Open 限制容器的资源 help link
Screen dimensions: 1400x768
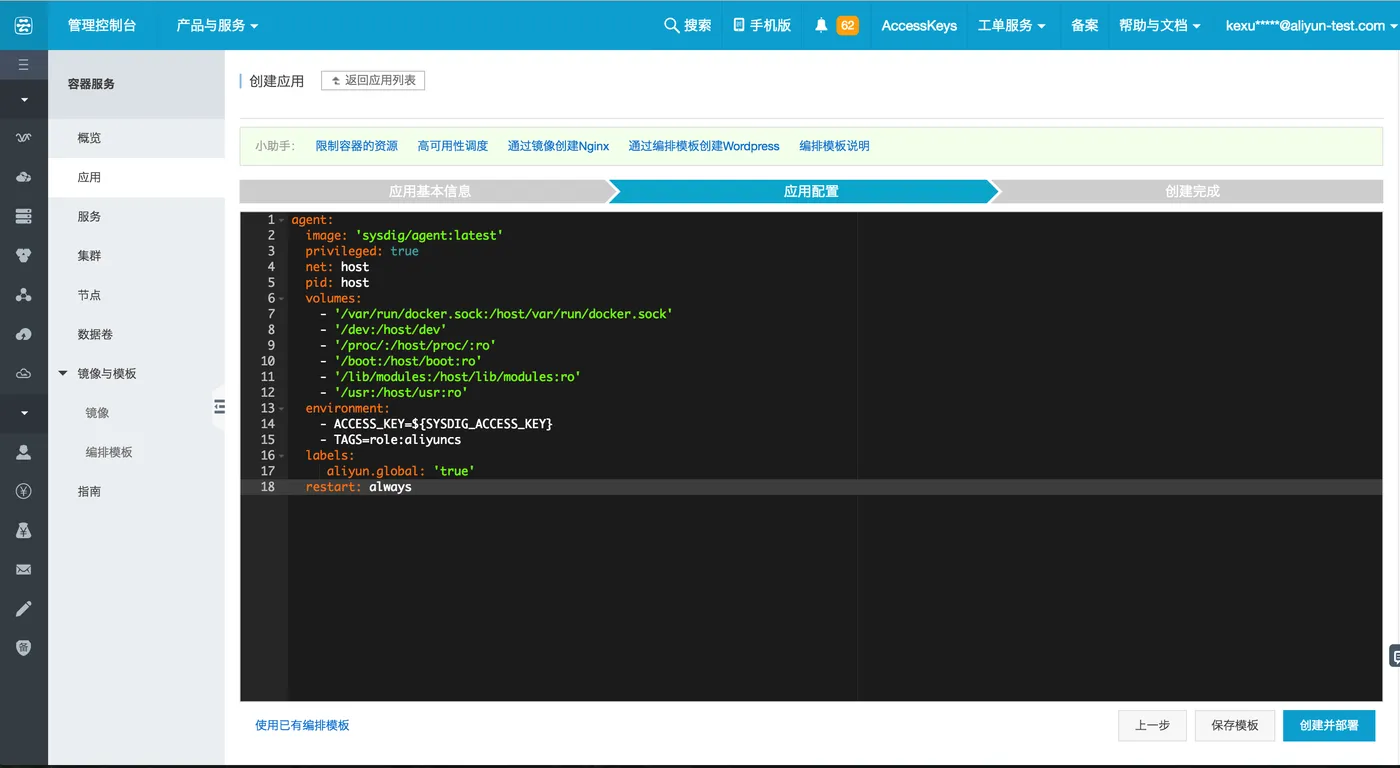coord(357,146)
